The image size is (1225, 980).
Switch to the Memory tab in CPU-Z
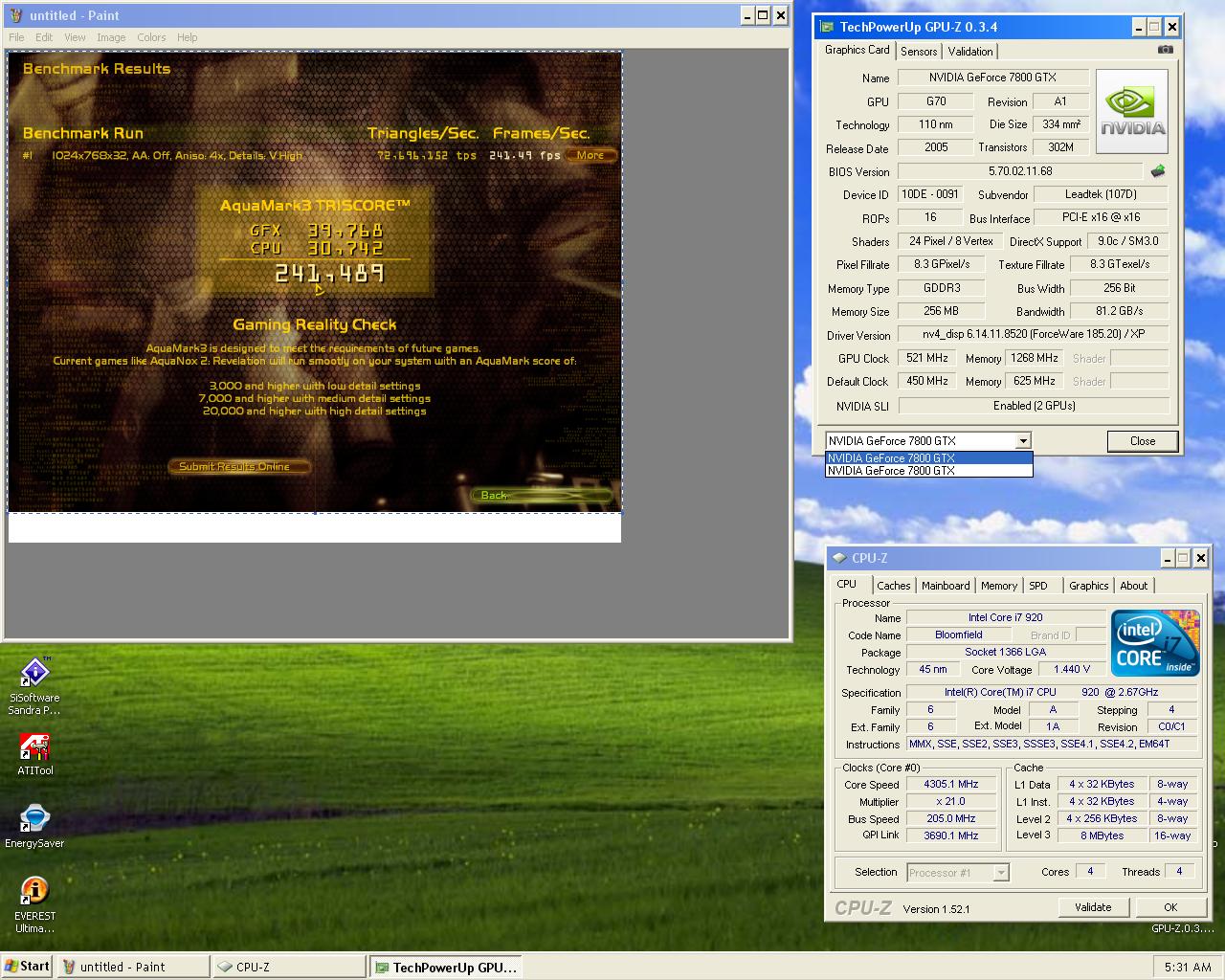(x=998, y=586)
